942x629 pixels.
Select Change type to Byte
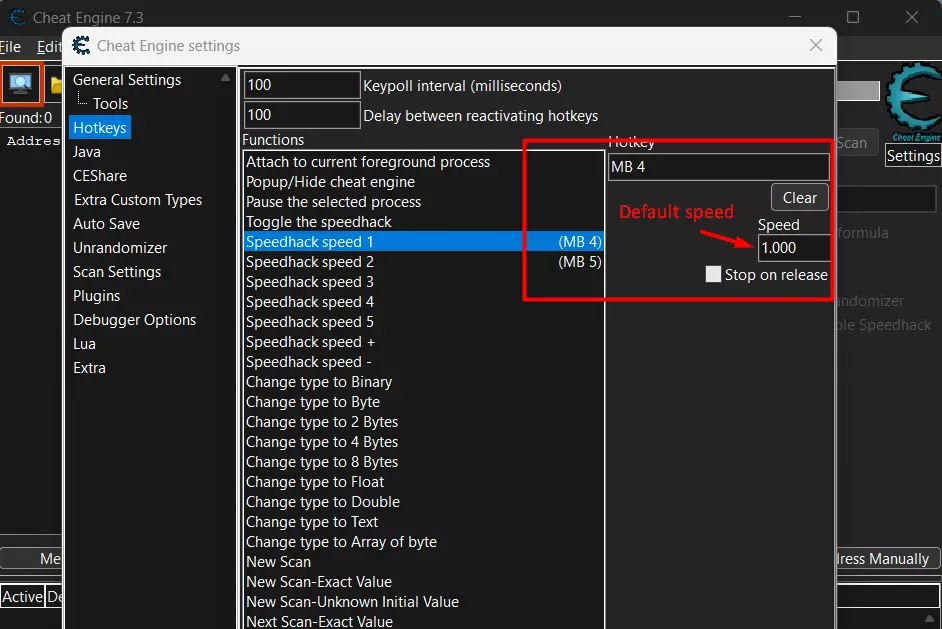click(424, 402)
